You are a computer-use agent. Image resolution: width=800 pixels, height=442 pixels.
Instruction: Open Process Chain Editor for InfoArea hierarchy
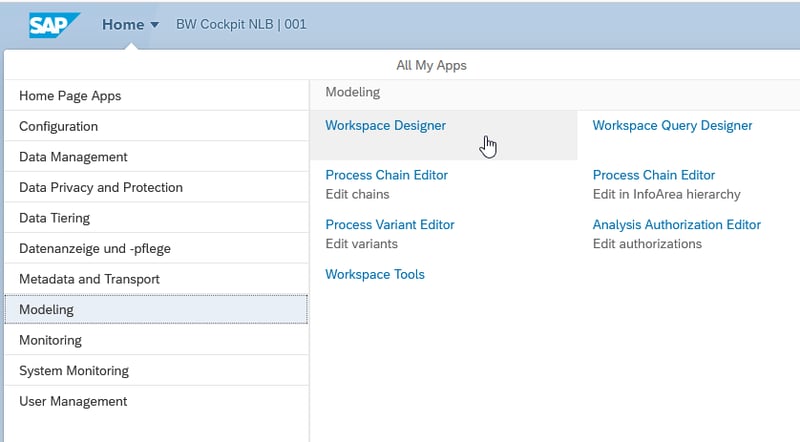click(x=654, y=175)
